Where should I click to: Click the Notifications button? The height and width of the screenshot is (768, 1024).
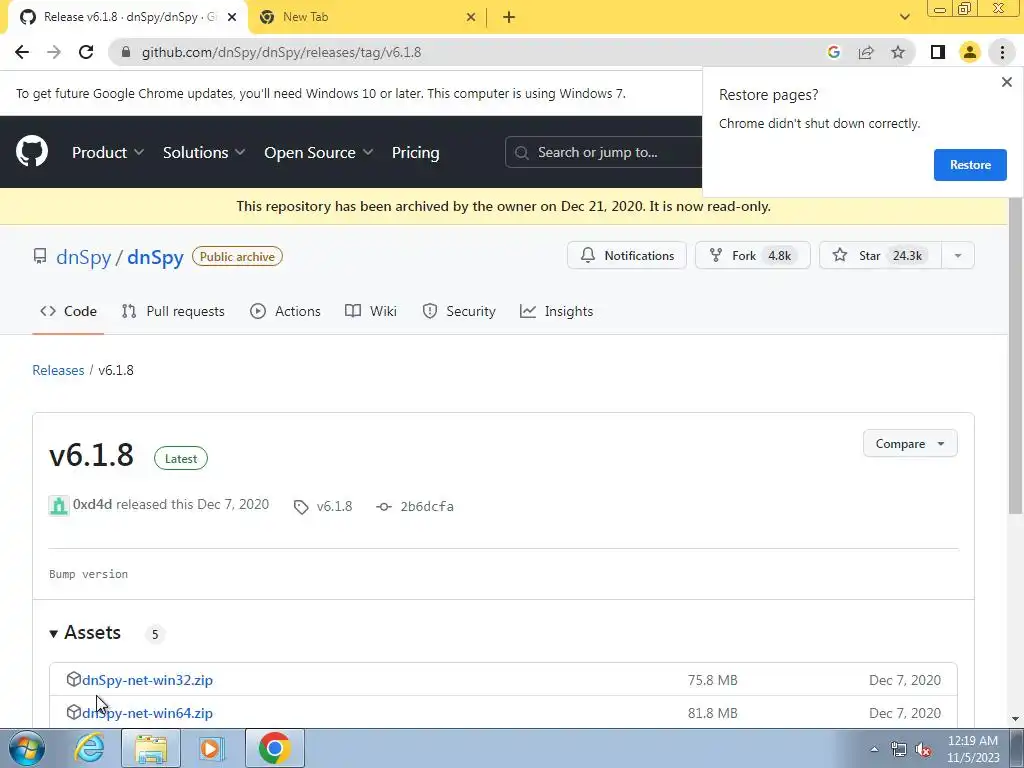[627, 255]
